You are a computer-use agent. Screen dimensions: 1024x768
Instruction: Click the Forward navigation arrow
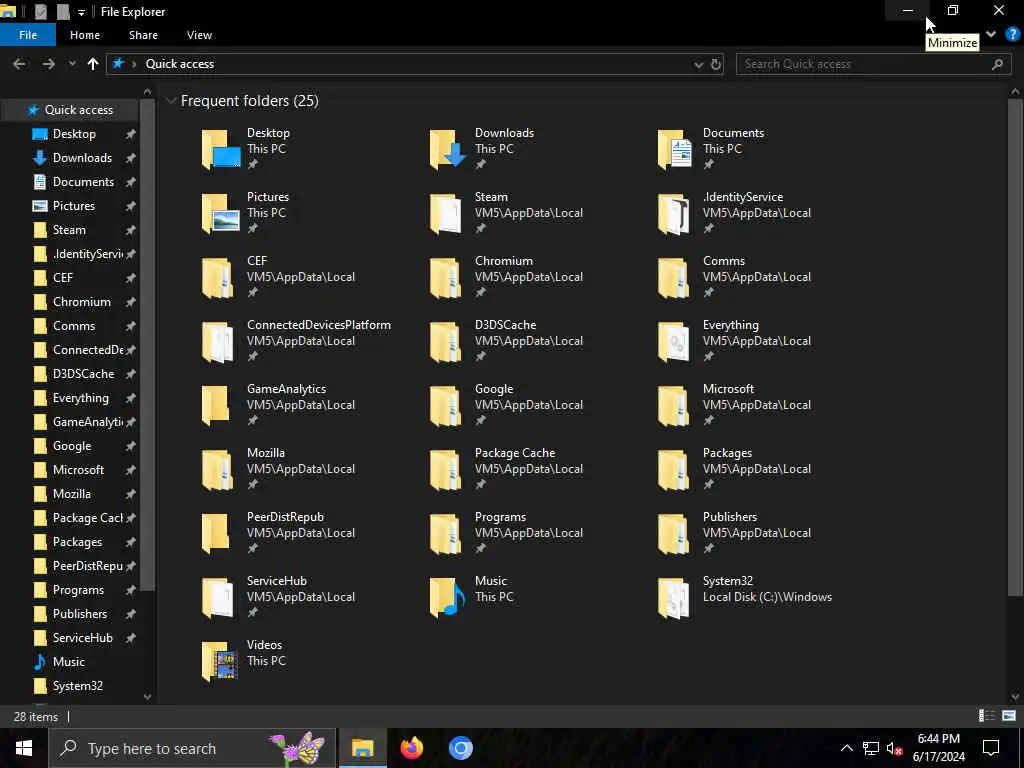click(48, 64)
